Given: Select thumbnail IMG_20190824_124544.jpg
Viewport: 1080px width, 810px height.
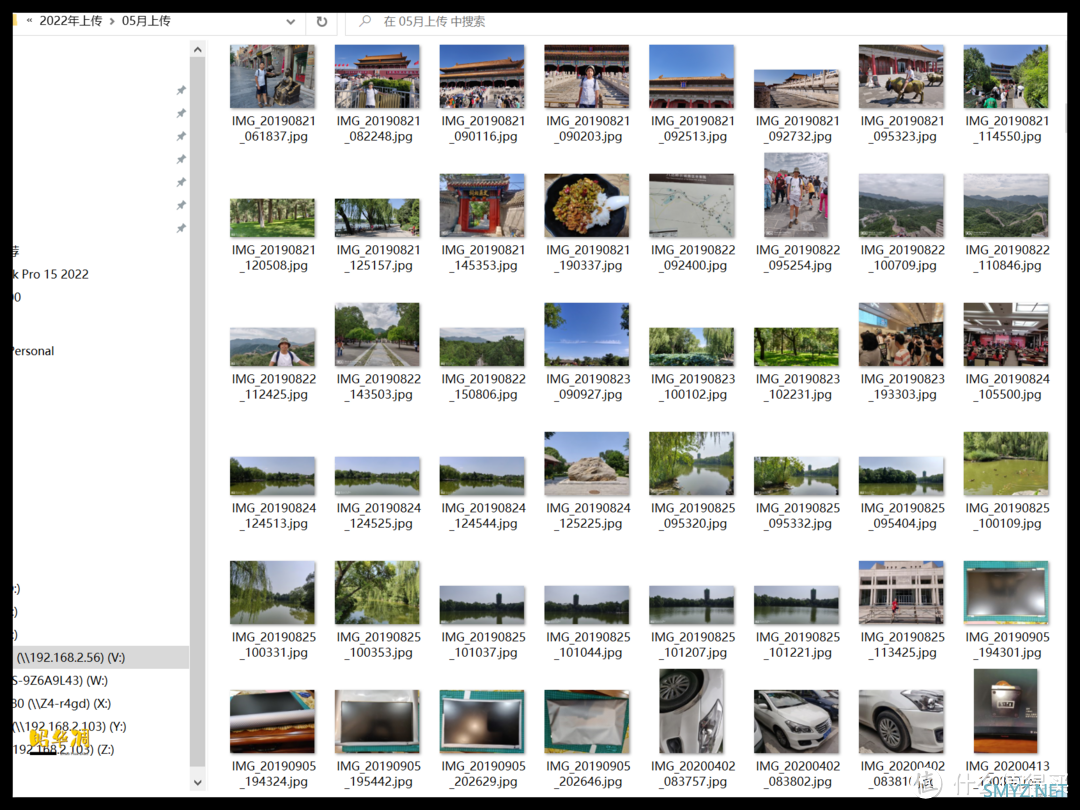Looking at the screenshot, I should (482, 476).
